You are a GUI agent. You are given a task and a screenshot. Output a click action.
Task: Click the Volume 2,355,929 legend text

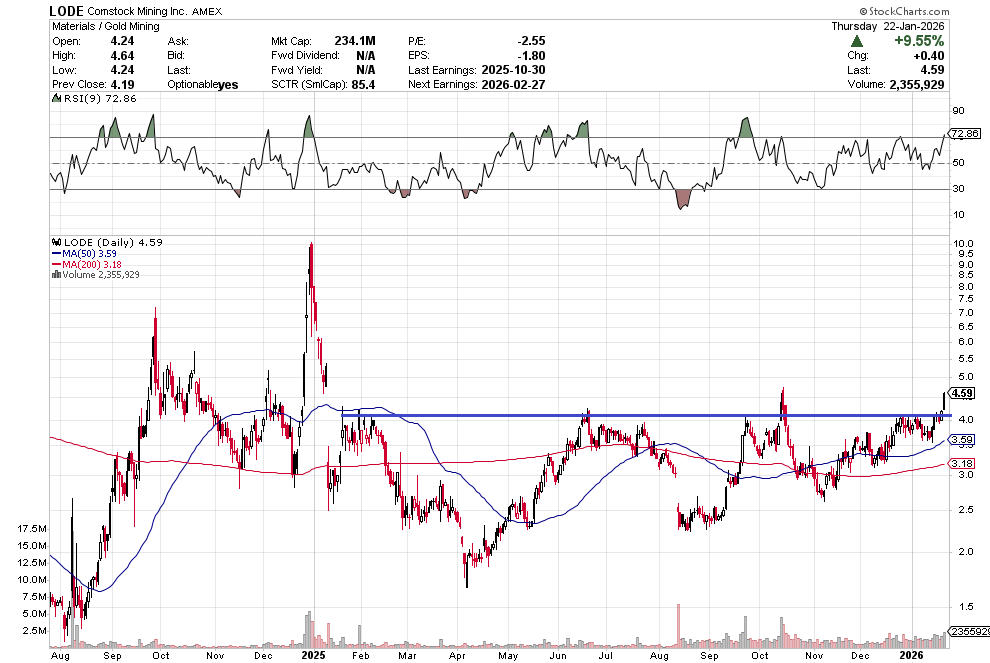coord(100,275)
